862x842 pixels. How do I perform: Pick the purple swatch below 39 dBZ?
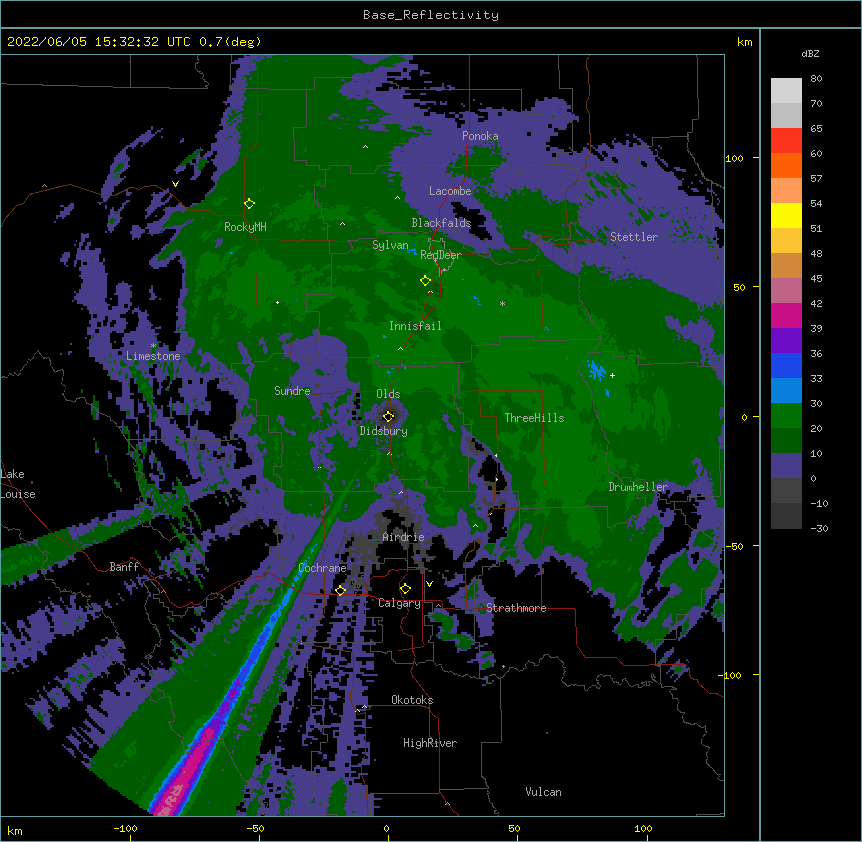[x=786, y=340]
